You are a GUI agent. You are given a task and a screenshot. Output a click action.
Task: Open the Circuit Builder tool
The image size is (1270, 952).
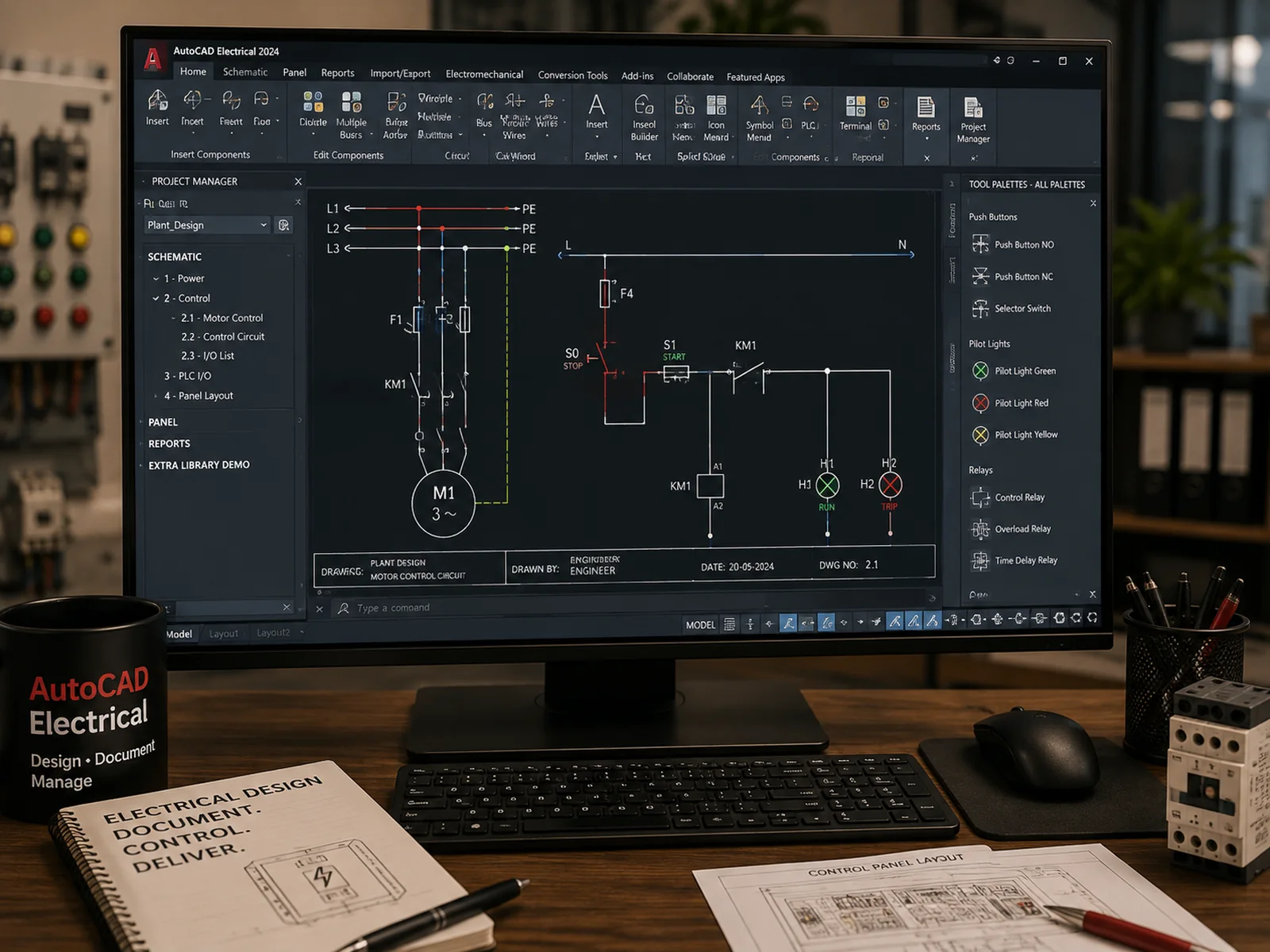click(x=644, y=117)
